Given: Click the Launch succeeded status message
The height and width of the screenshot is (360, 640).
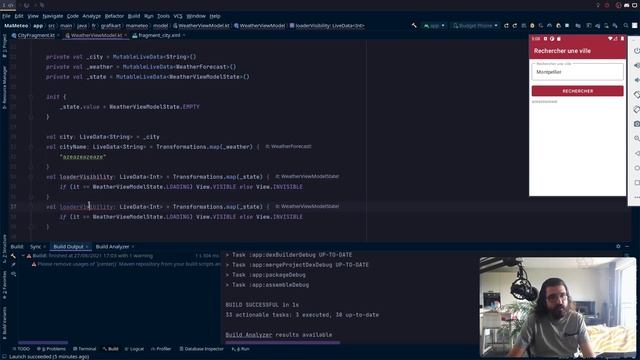Looking at the screenshot, I should (x=49, y=357).
